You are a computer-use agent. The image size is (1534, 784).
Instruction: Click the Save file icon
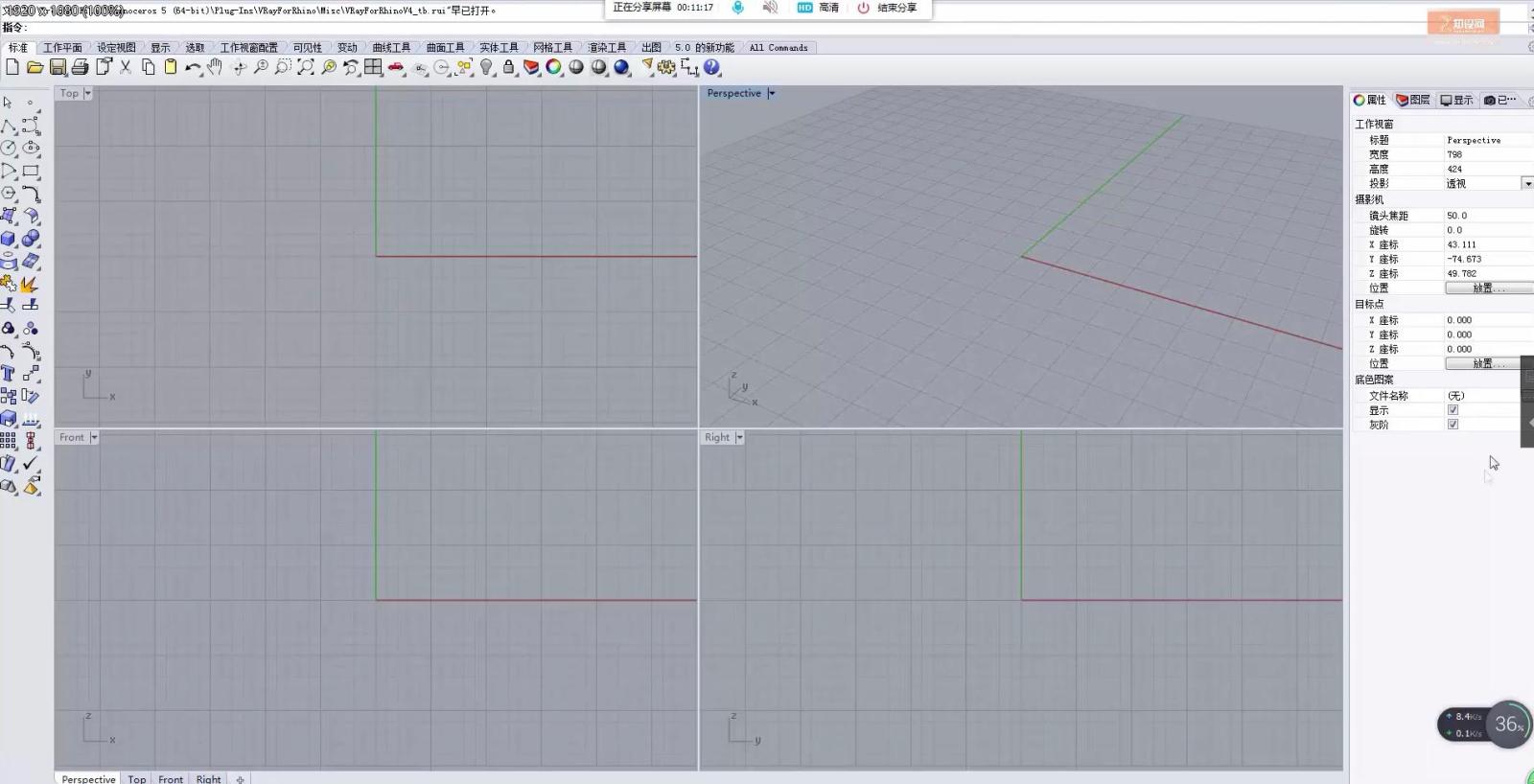pyautogui.click(x=58, y=67)
